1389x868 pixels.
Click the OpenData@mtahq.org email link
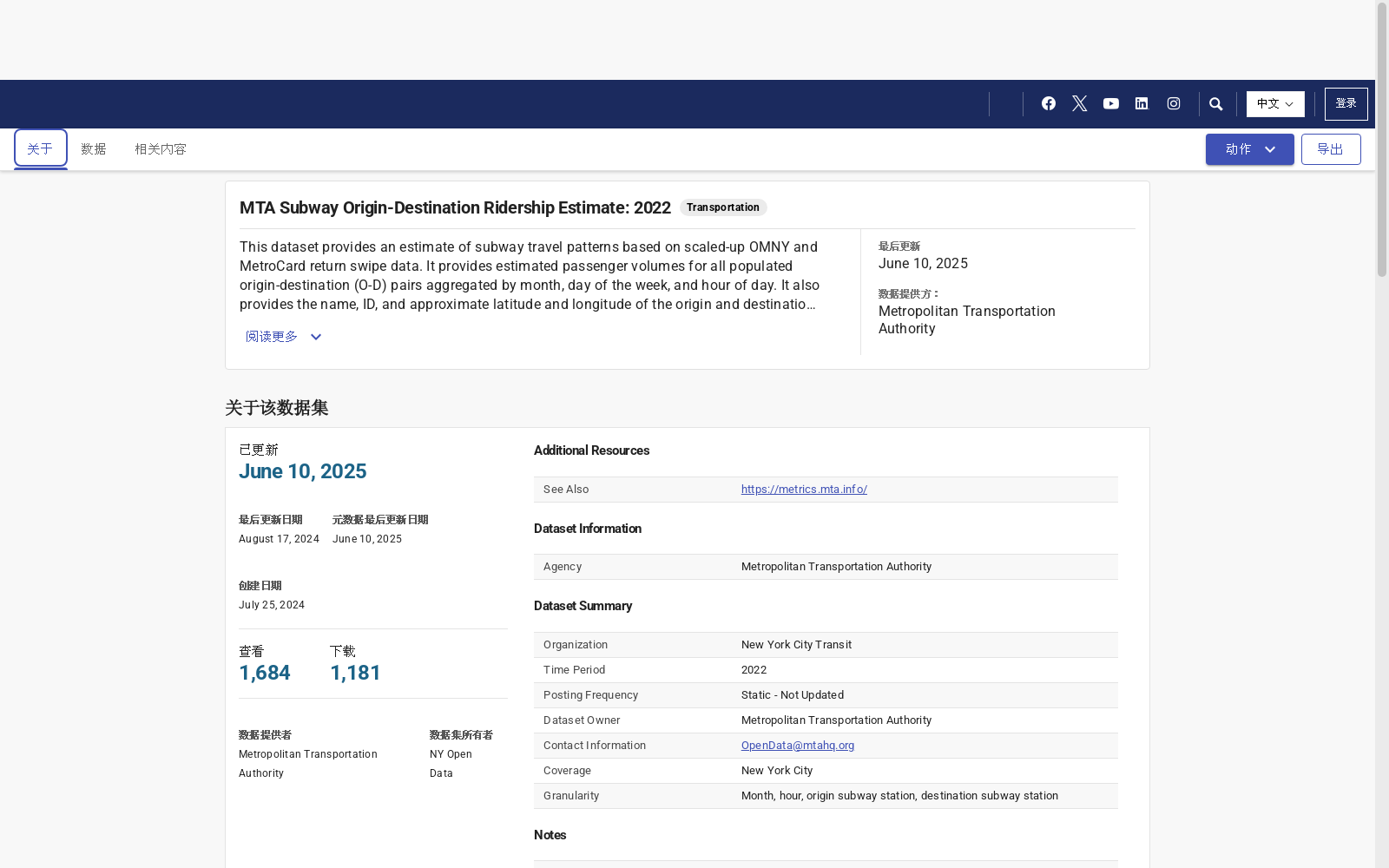[x=798, y=746]
